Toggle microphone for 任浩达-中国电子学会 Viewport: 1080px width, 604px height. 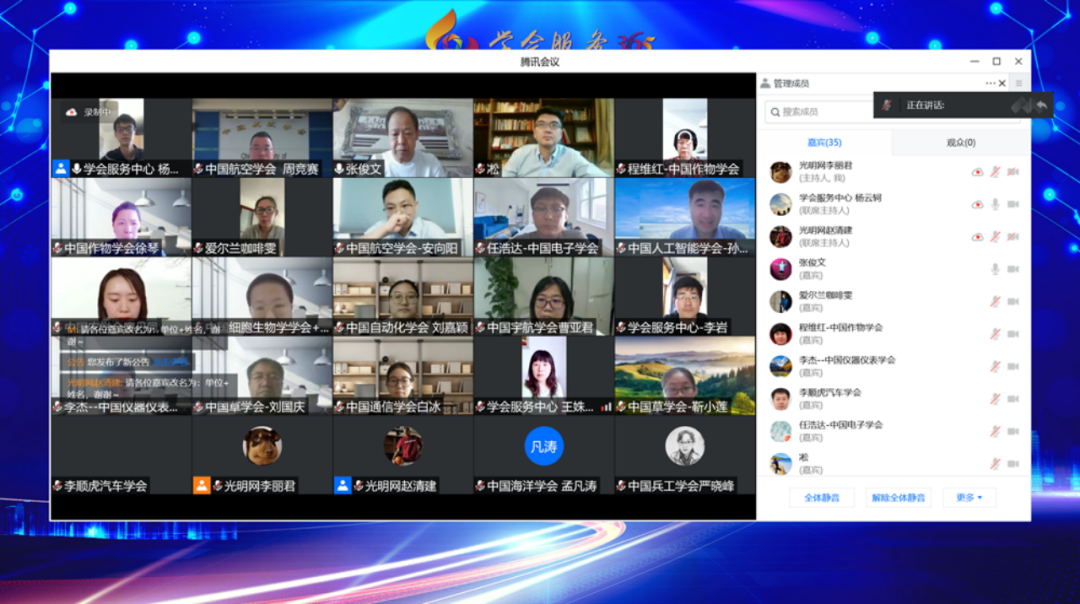(995, 431)
